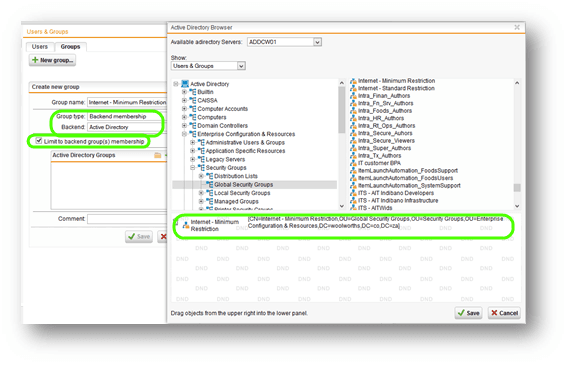Edit the Group name field
The height and width of the screenshot is (366, 568).
[x=127, y=103]
